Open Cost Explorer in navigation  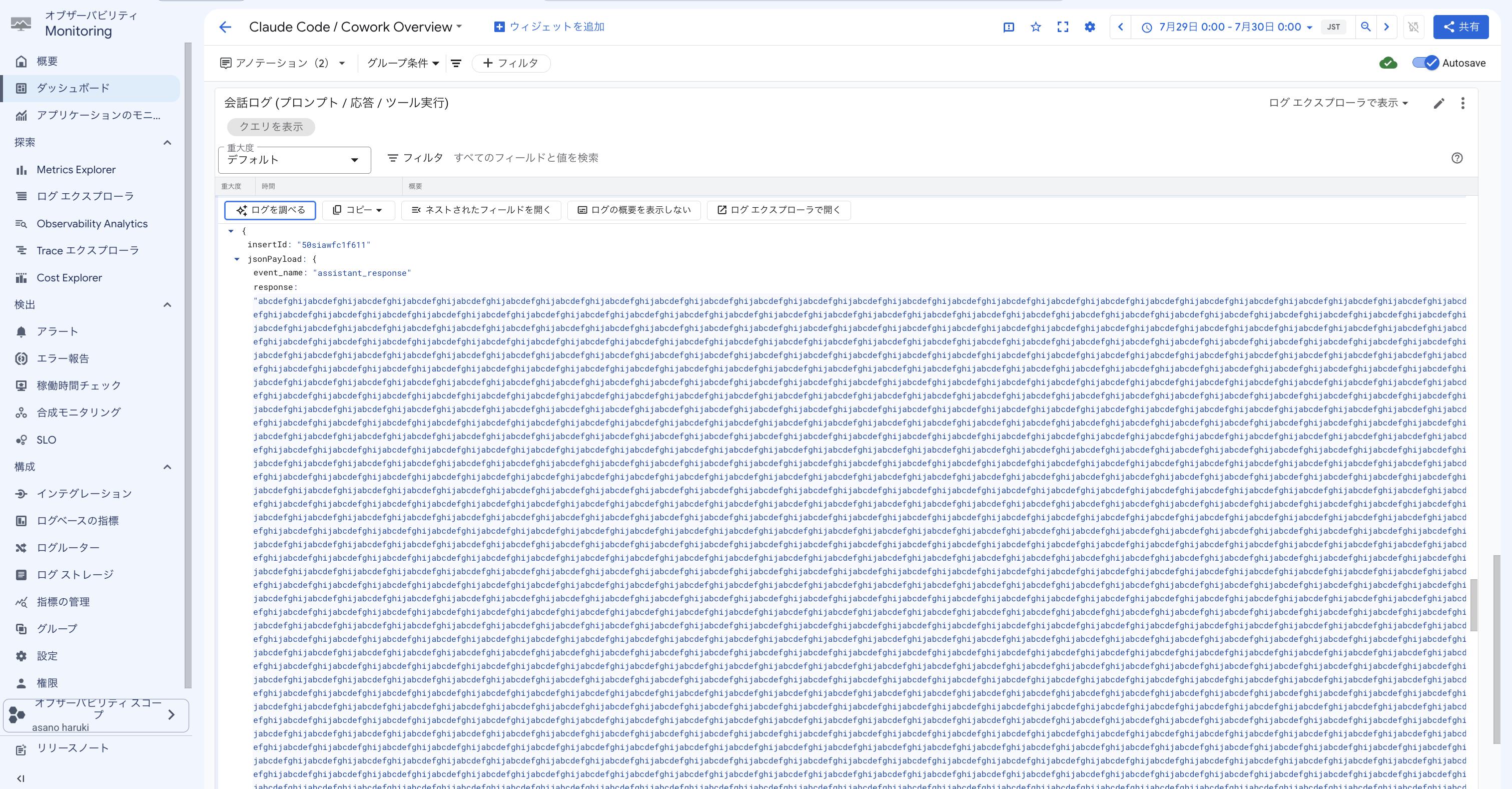point(91,278)
